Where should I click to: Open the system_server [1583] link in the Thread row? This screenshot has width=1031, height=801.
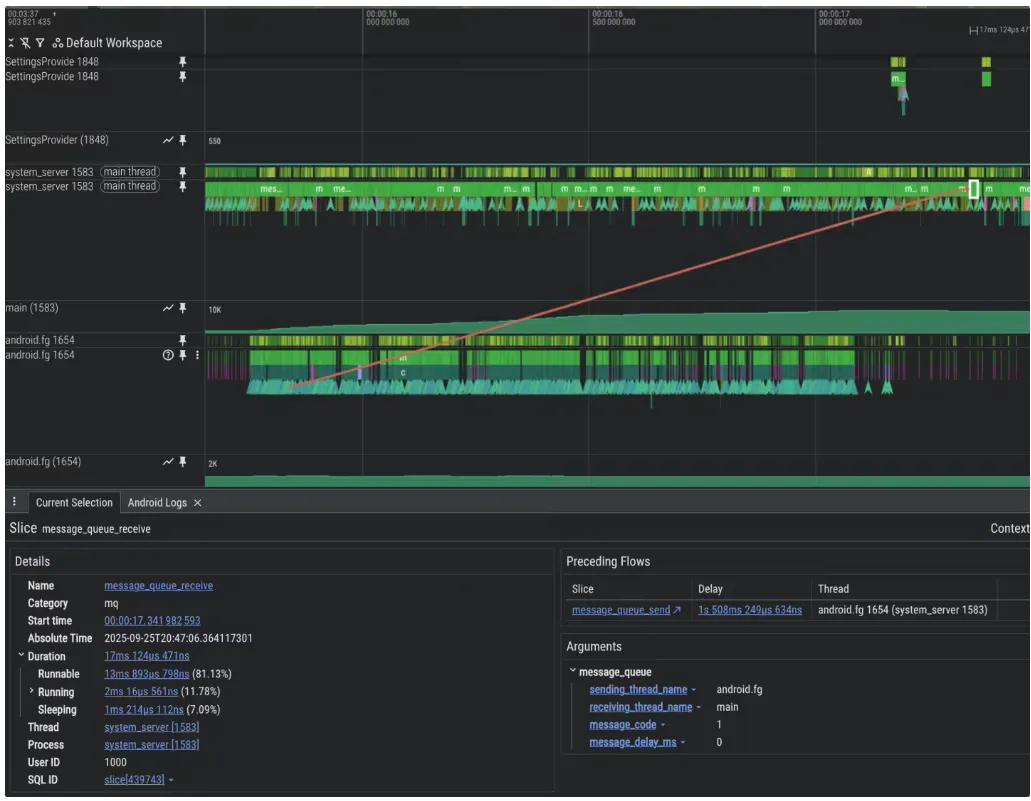(x=152, y=727)
